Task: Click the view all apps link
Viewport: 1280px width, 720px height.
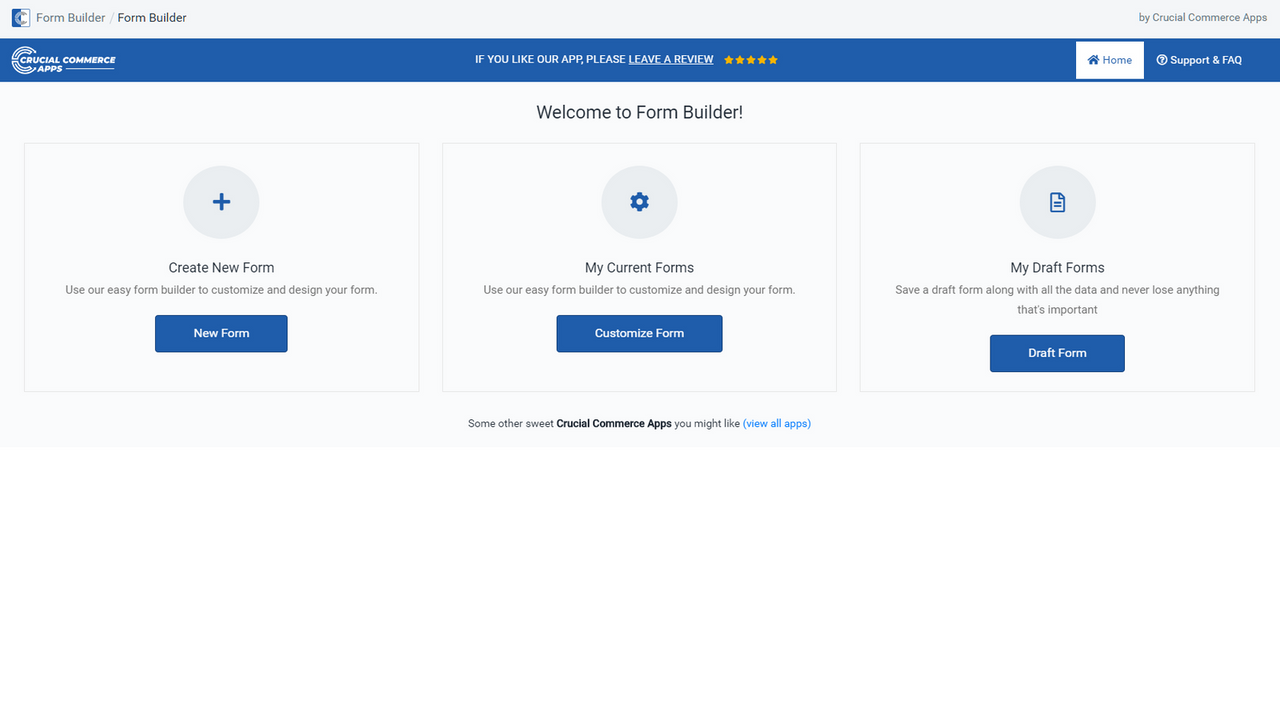Action: coord(777,423)
